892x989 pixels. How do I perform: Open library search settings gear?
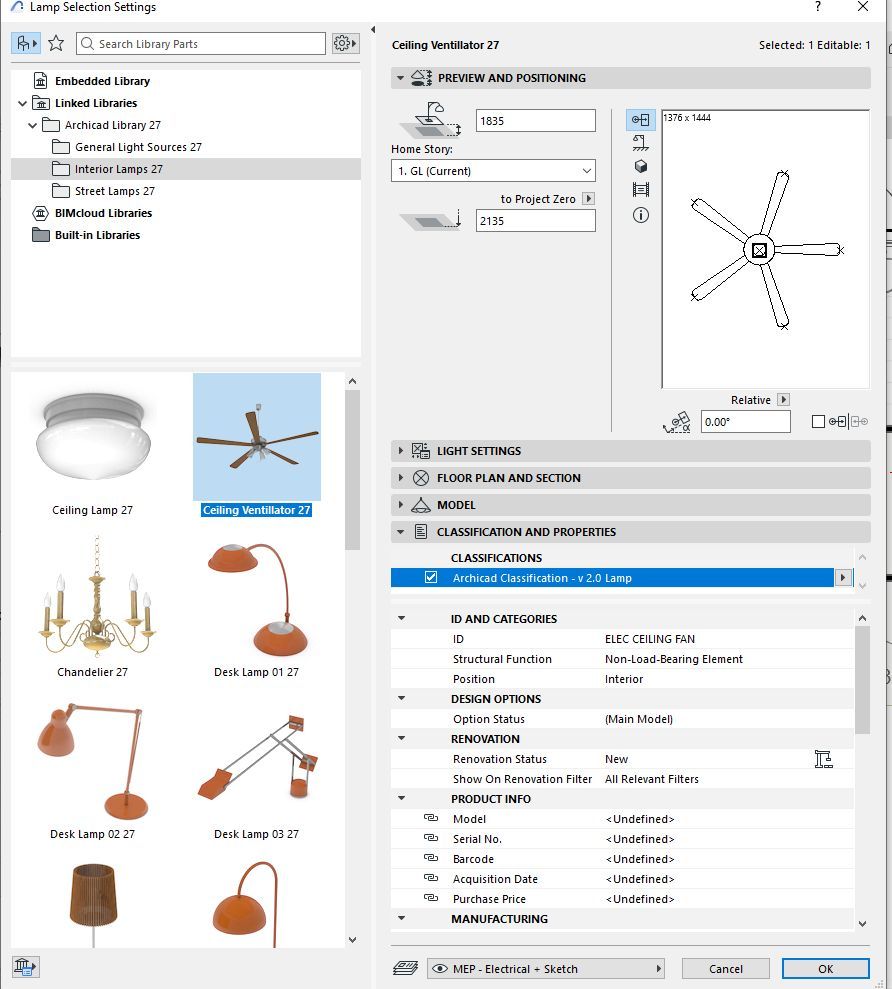click(x=345, y=43)
